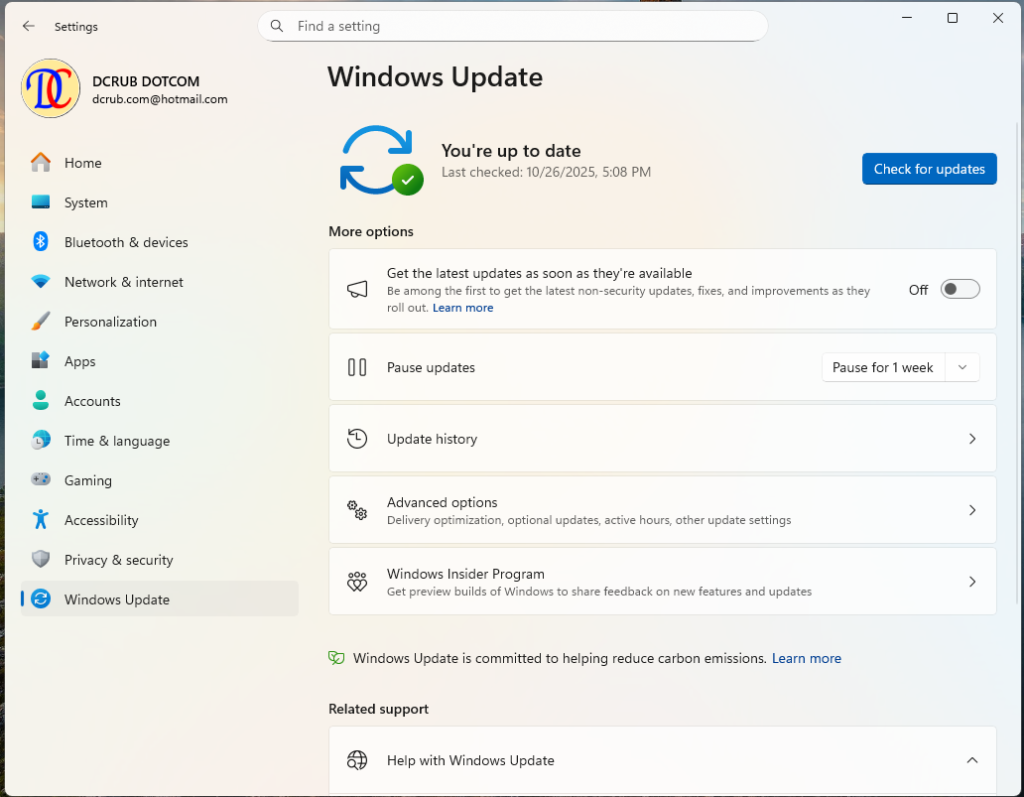Open Bluetooth & devices page
Image resolution: width=1024 pixels, height=797 pixels.
point(159,242)
